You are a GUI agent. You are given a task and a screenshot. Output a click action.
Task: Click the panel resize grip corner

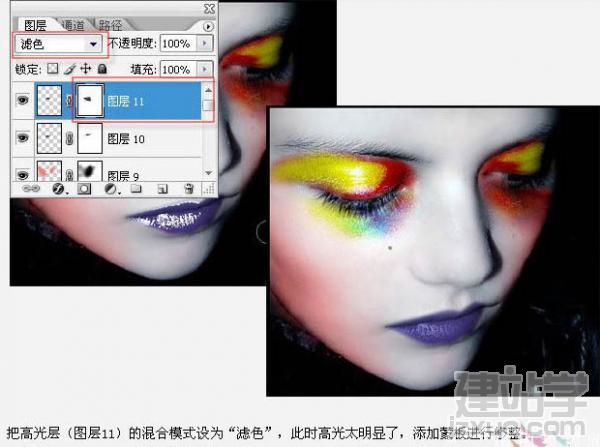209,189
